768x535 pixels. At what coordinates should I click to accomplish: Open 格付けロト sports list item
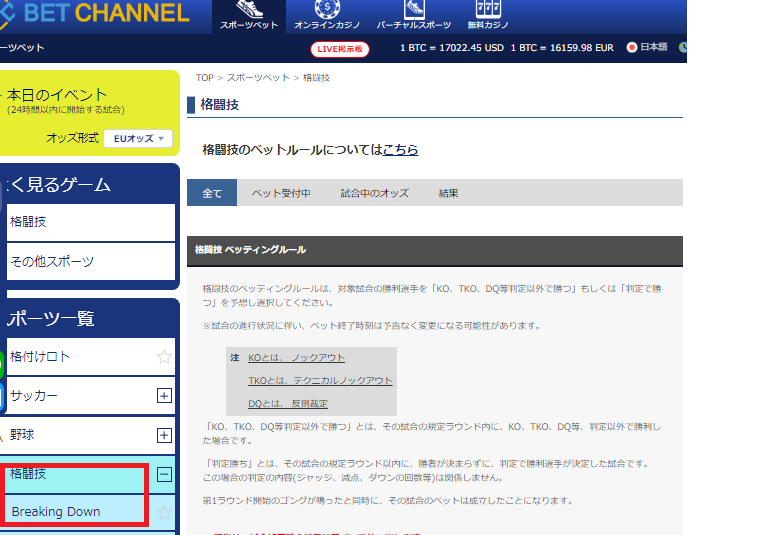pyautogui.click(x=91, y=357)
